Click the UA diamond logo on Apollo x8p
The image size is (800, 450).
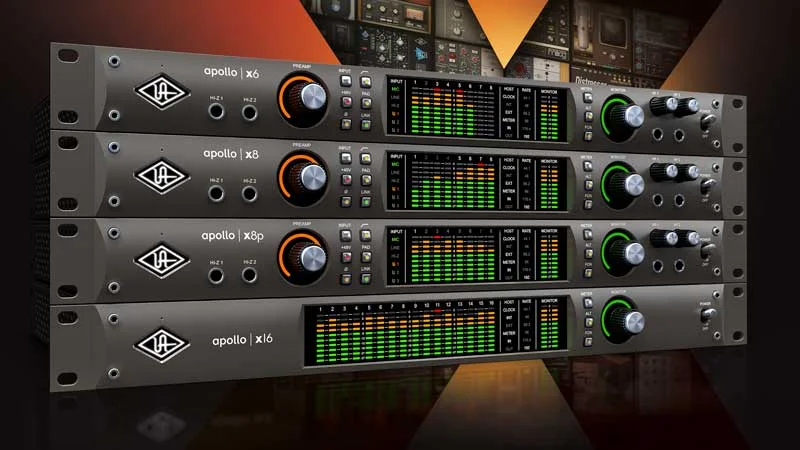[162, 261]
